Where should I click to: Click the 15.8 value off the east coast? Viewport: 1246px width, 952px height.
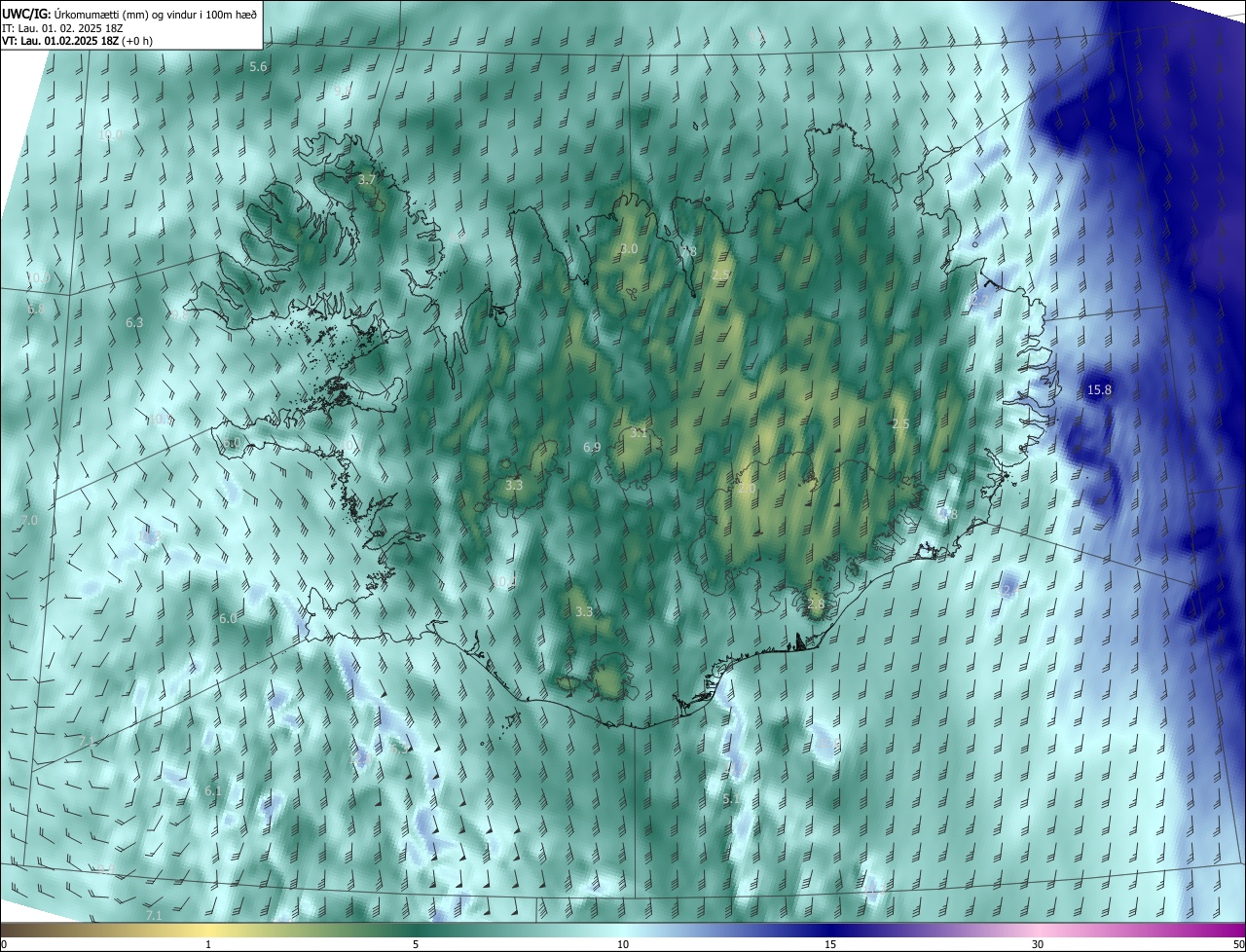[1099, 390]
